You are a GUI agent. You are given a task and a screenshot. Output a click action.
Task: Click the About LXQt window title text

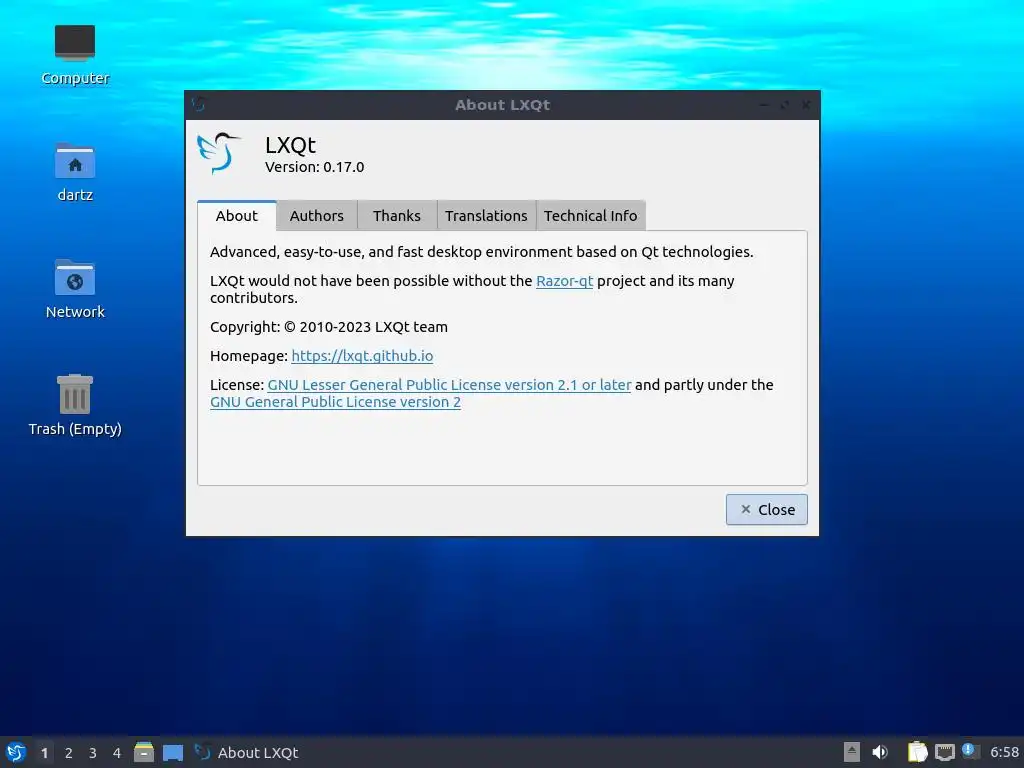[502, 104]
